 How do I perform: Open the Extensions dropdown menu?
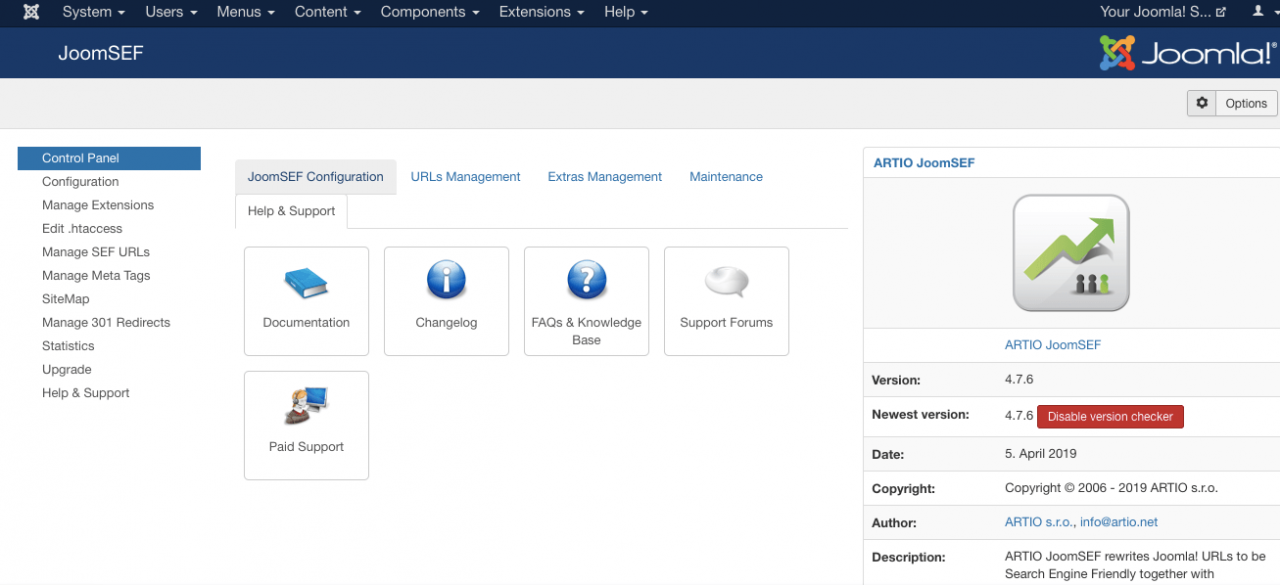tap(541, 12)
